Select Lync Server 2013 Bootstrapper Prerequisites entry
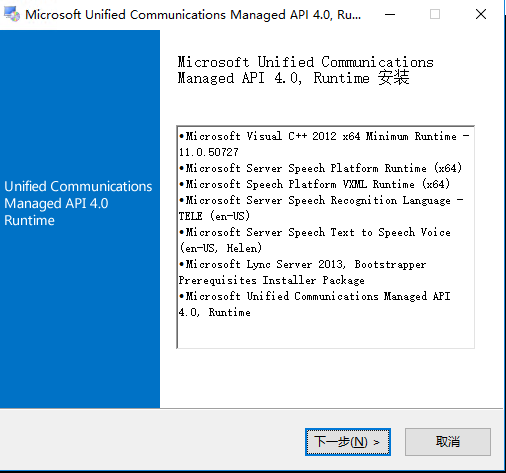This screenshot has height=473, width=506. [302, 272]
